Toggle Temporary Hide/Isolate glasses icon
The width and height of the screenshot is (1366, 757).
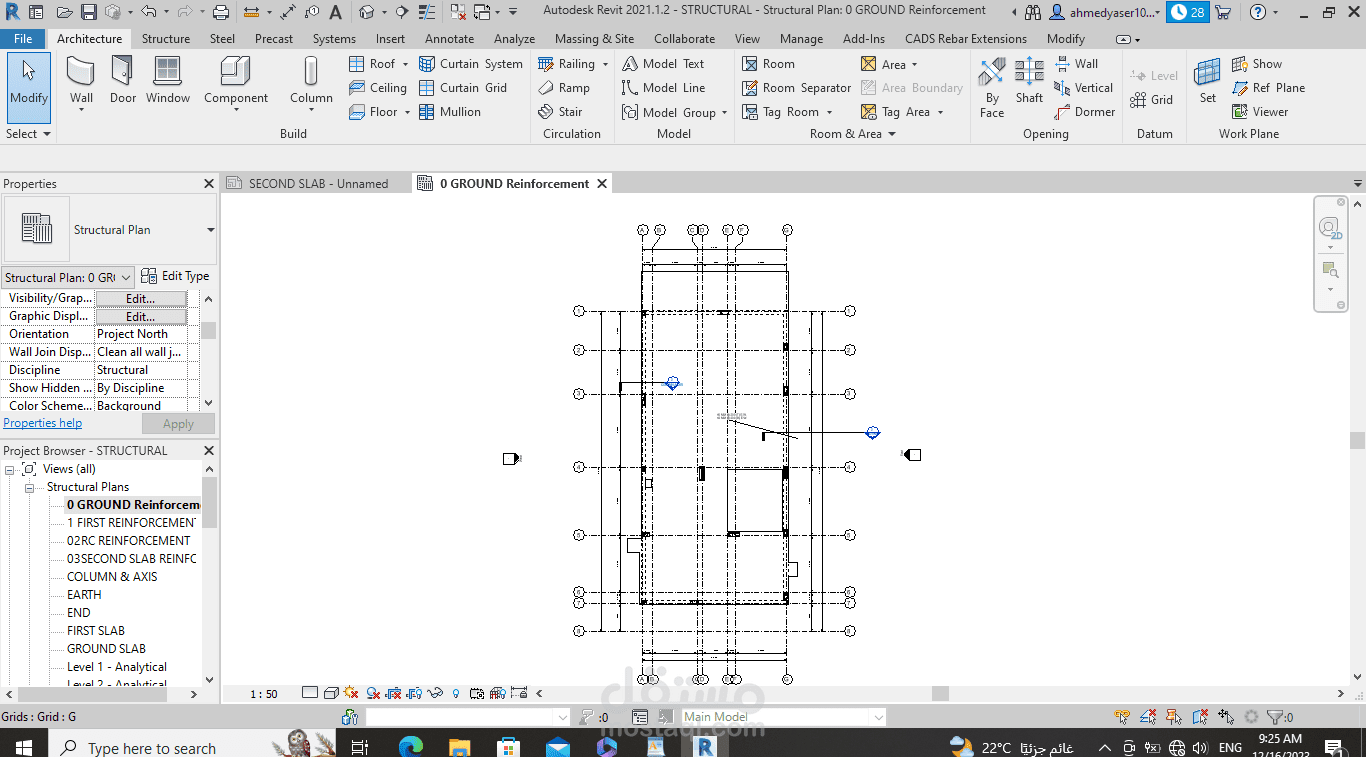point(435,693)
